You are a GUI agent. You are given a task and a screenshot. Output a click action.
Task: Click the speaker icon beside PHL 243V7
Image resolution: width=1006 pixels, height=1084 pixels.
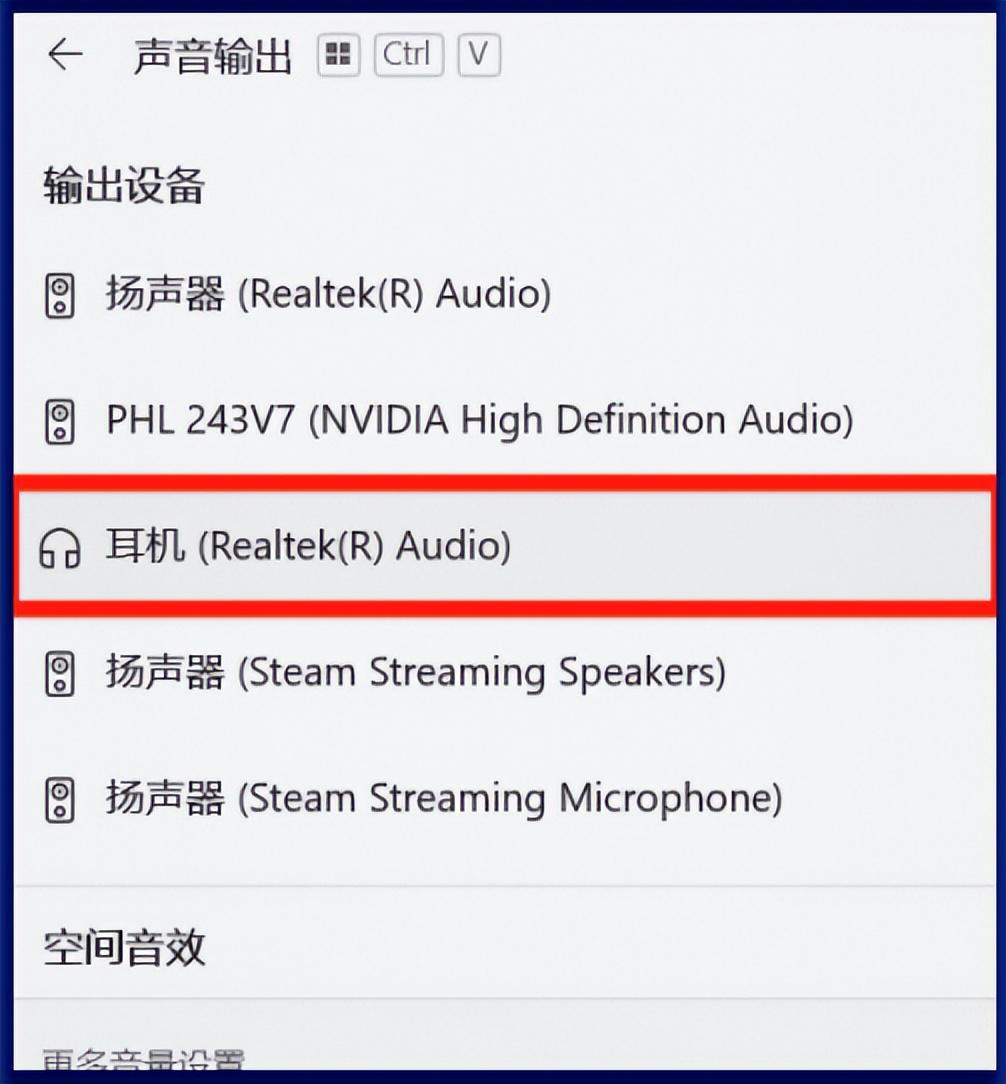click(60, 422)
